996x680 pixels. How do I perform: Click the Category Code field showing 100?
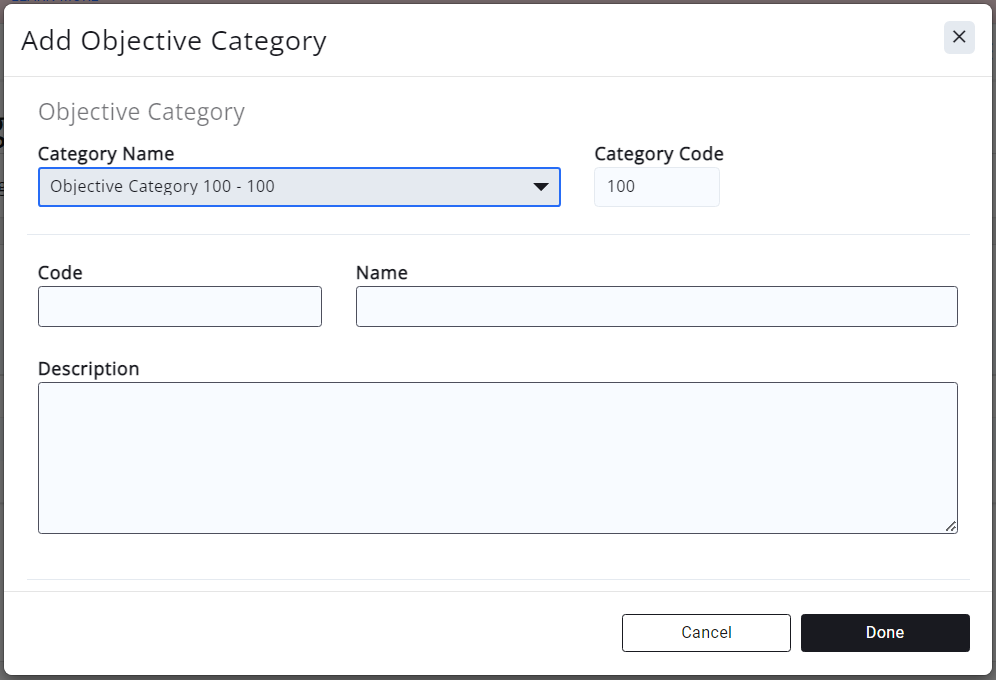pos(656,187)
